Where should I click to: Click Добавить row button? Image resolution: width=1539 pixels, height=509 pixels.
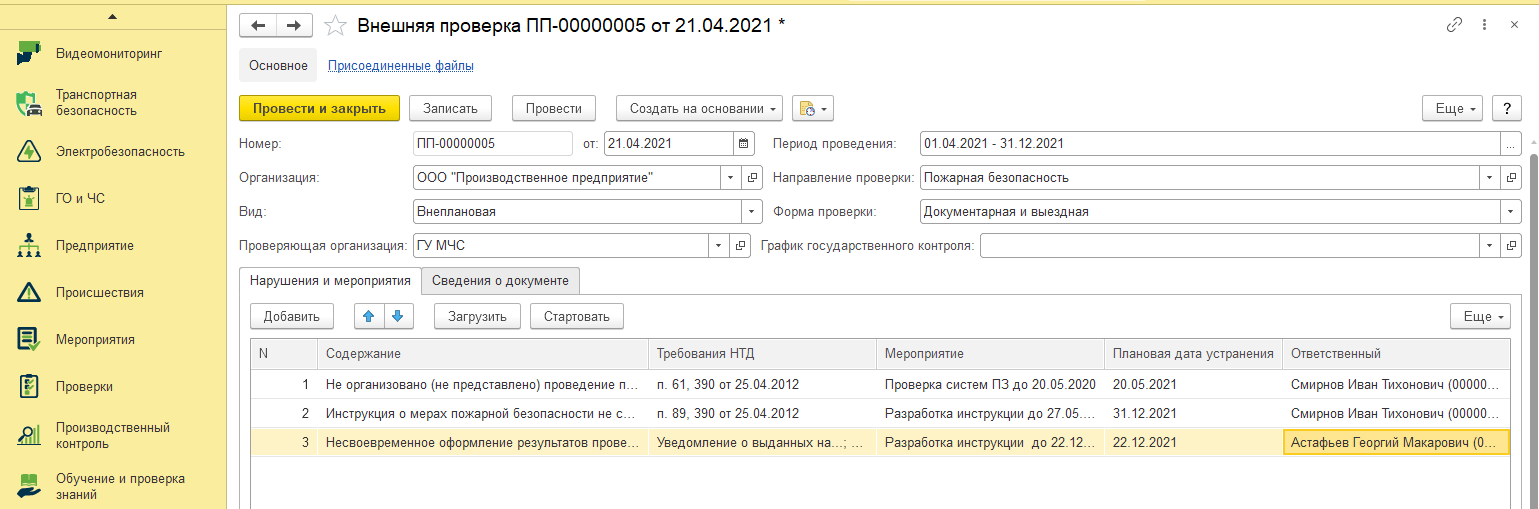291,317
